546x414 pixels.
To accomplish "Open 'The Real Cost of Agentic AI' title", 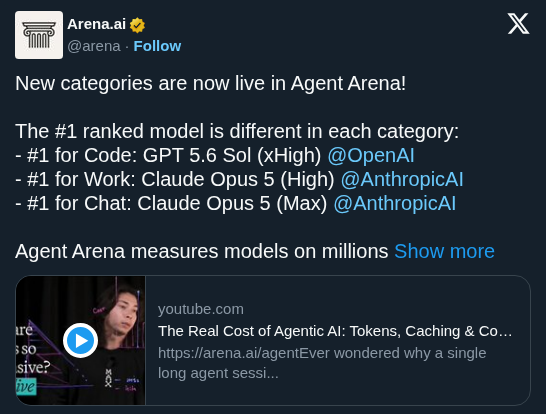I will [335, 331].
